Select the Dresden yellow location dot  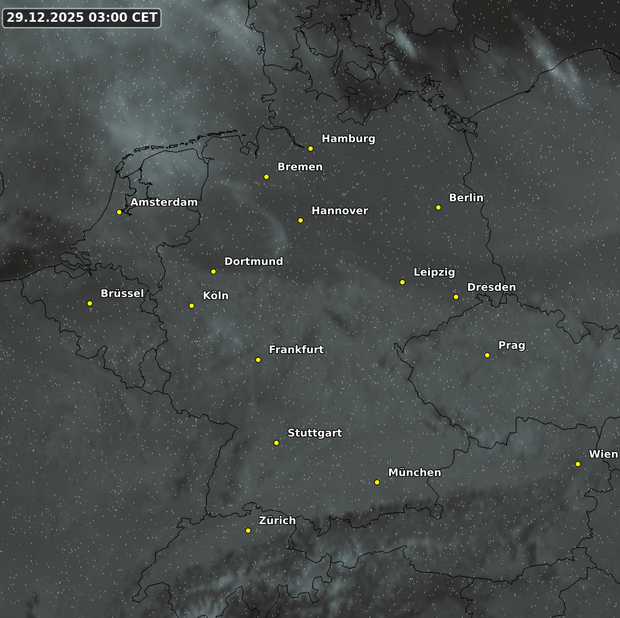point(456,296)
